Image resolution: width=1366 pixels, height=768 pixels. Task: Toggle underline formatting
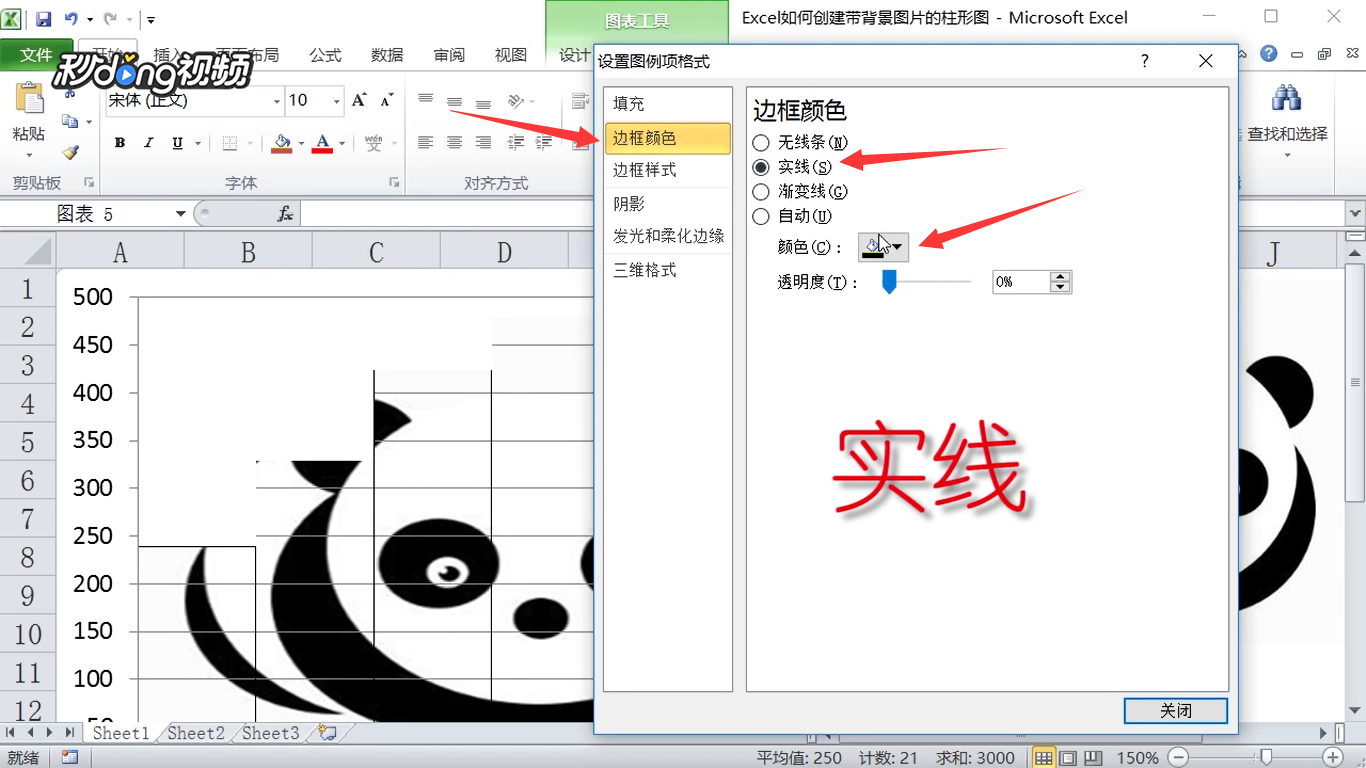pyautogui.click(x=177, y=143)
